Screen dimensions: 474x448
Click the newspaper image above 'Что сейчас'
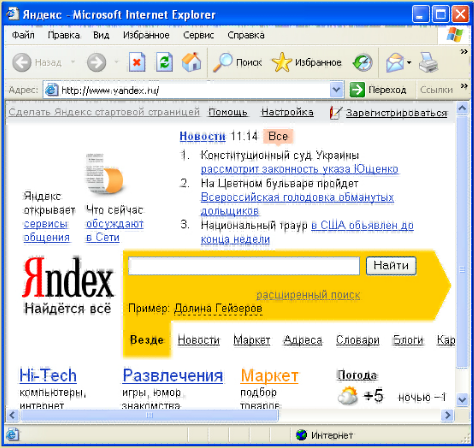tap(104, 174)
